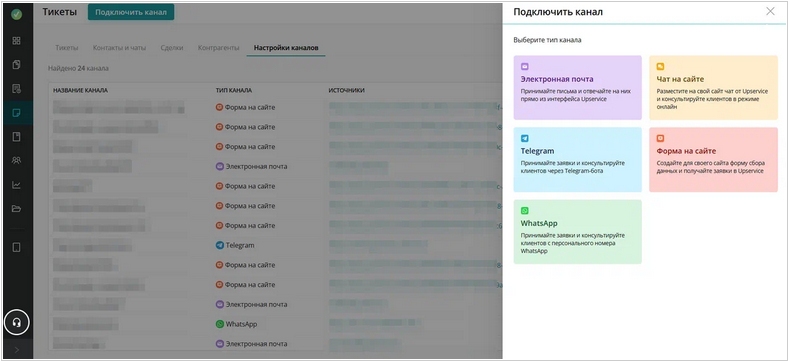Click the WhatsApp icon in the channel table row

click(x=220, y=324)
